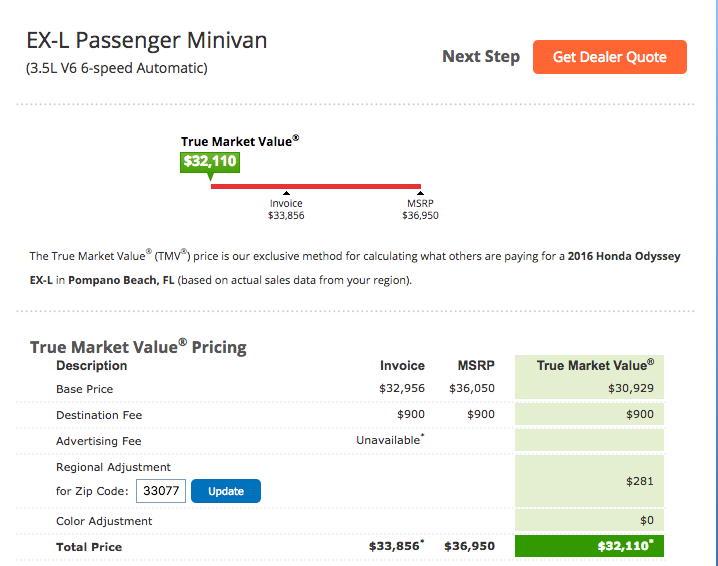Click the Next Step label
This screenshot has width=718, height=566.
[x=481, y=56]
